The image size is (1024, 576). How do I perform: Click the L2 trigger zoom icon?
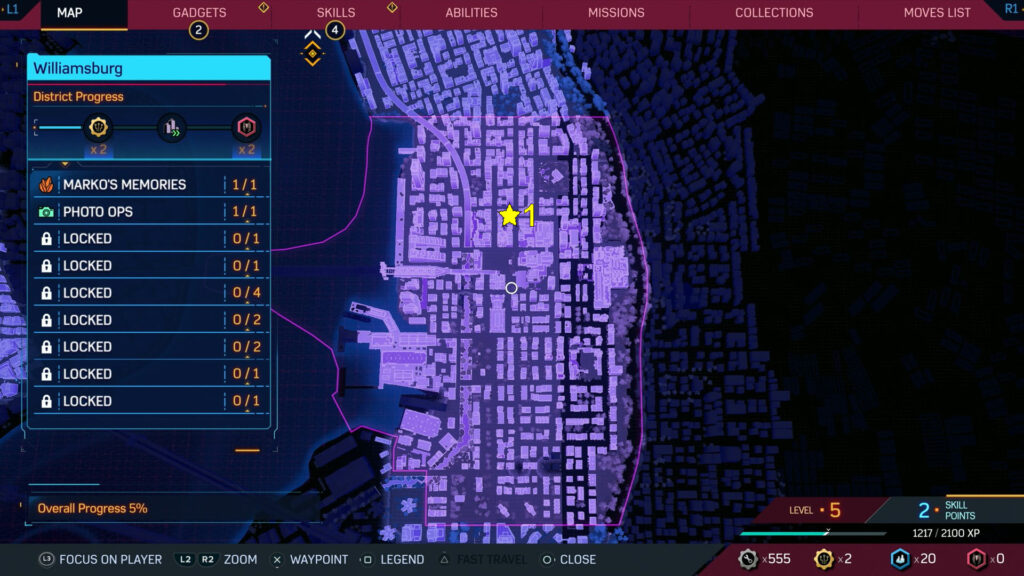[x=185, y=560]
